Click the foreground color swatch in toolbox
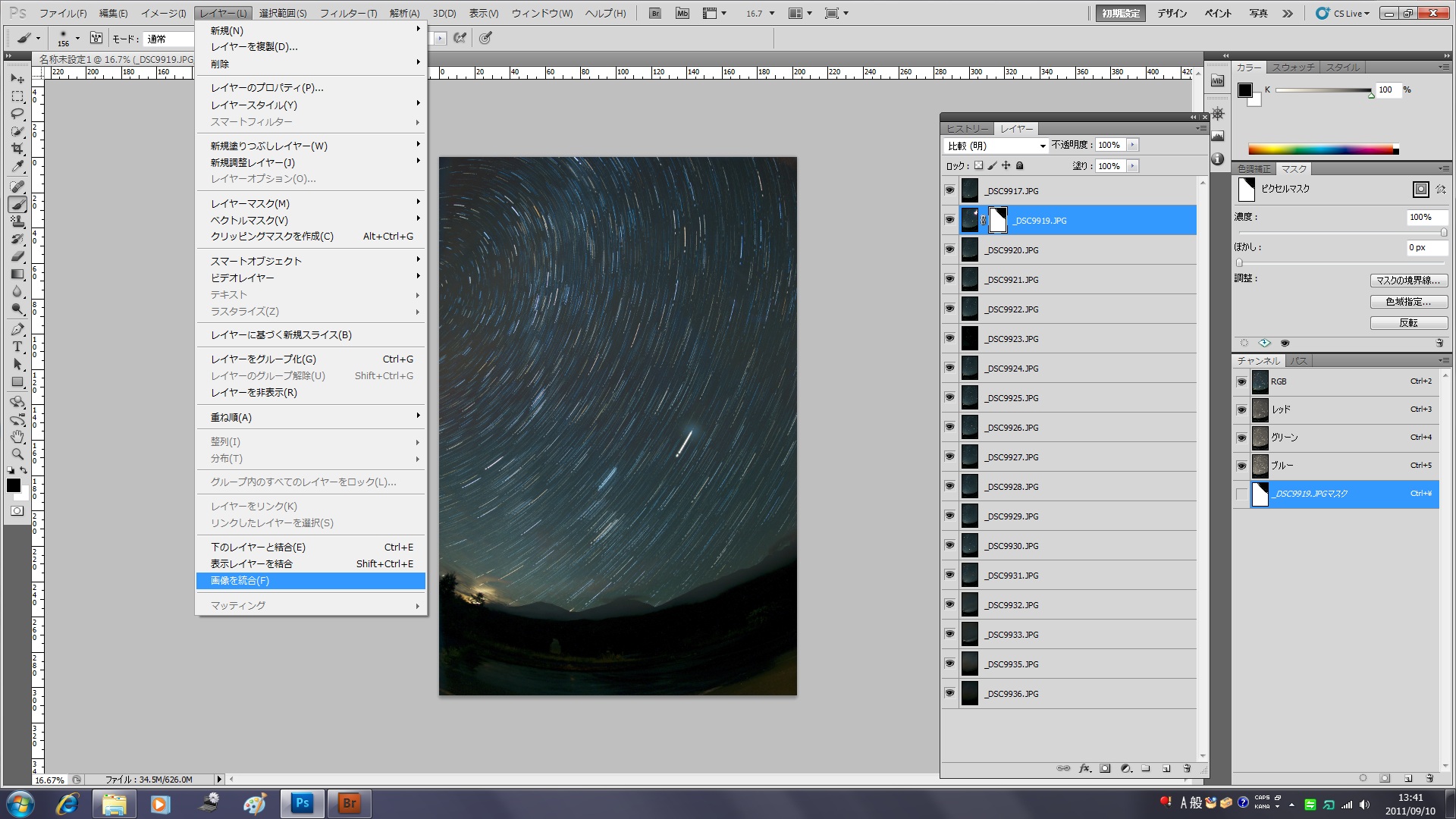The height and width of the screenshot is (819, 1456). point(14,485)
